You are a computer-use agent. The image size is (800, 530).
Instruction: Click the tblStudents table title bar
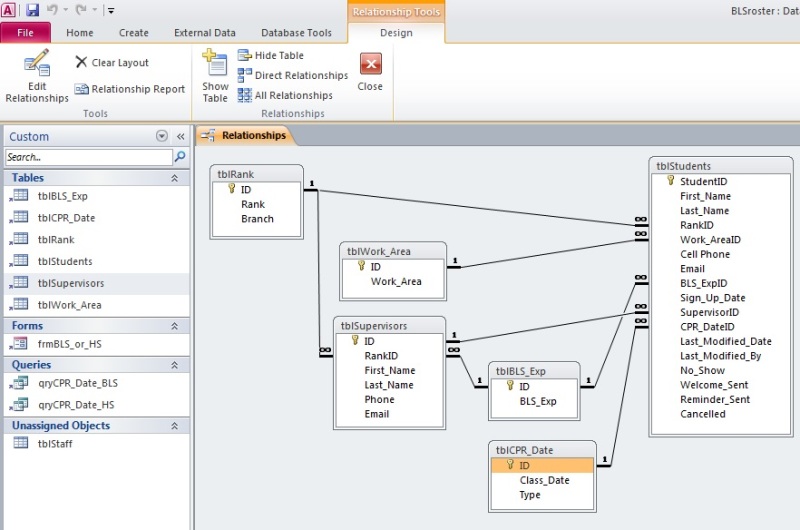[720, 166]
